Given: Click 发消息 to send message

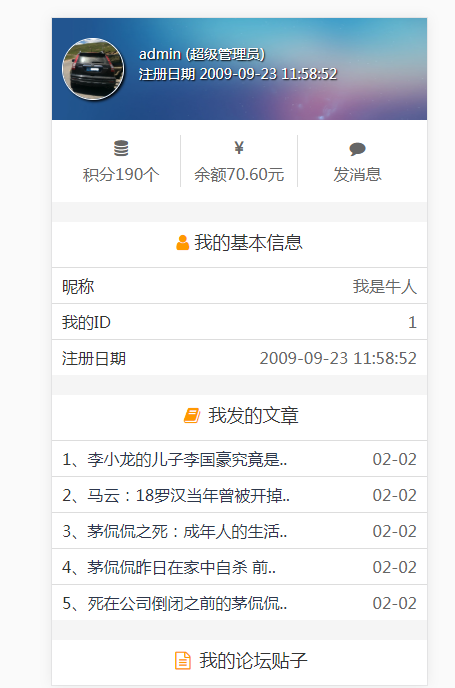Looking at the screenshot, I should 357,175.
